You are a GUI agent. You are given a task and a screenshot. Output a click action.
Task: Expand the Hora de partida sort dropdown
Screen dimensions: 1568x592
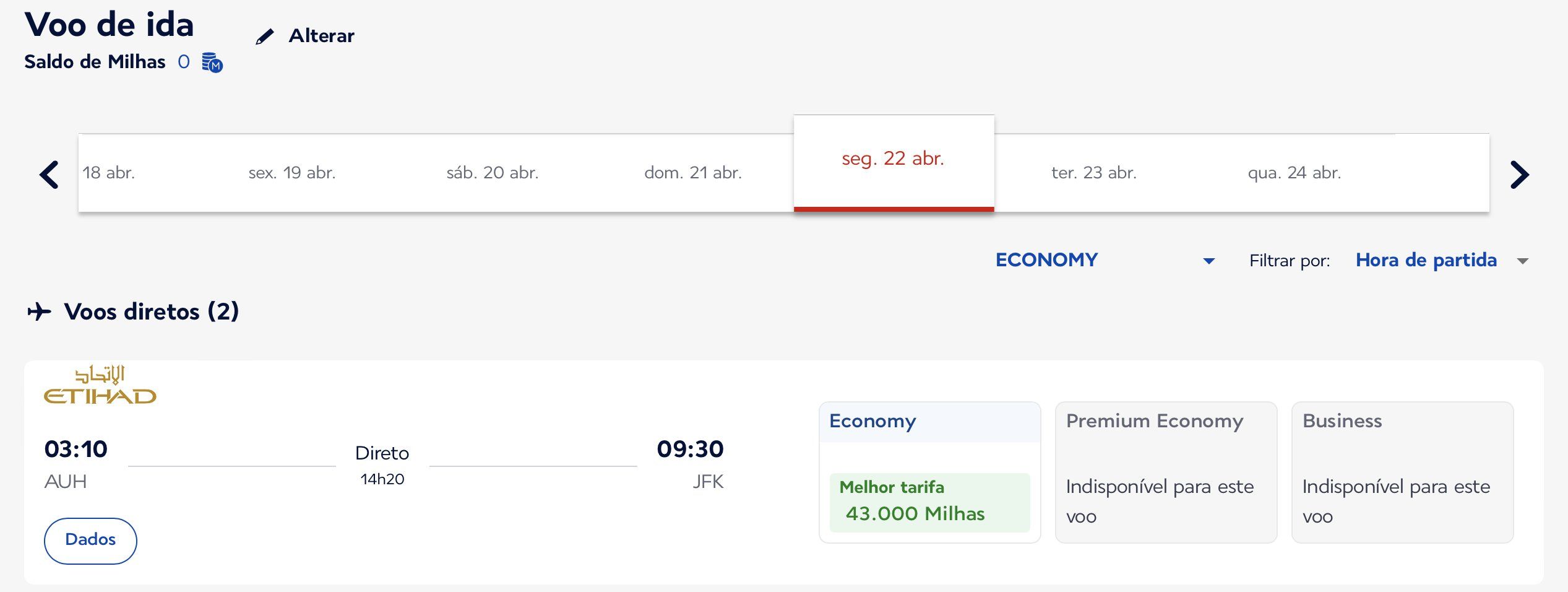tap(1523, 261)
